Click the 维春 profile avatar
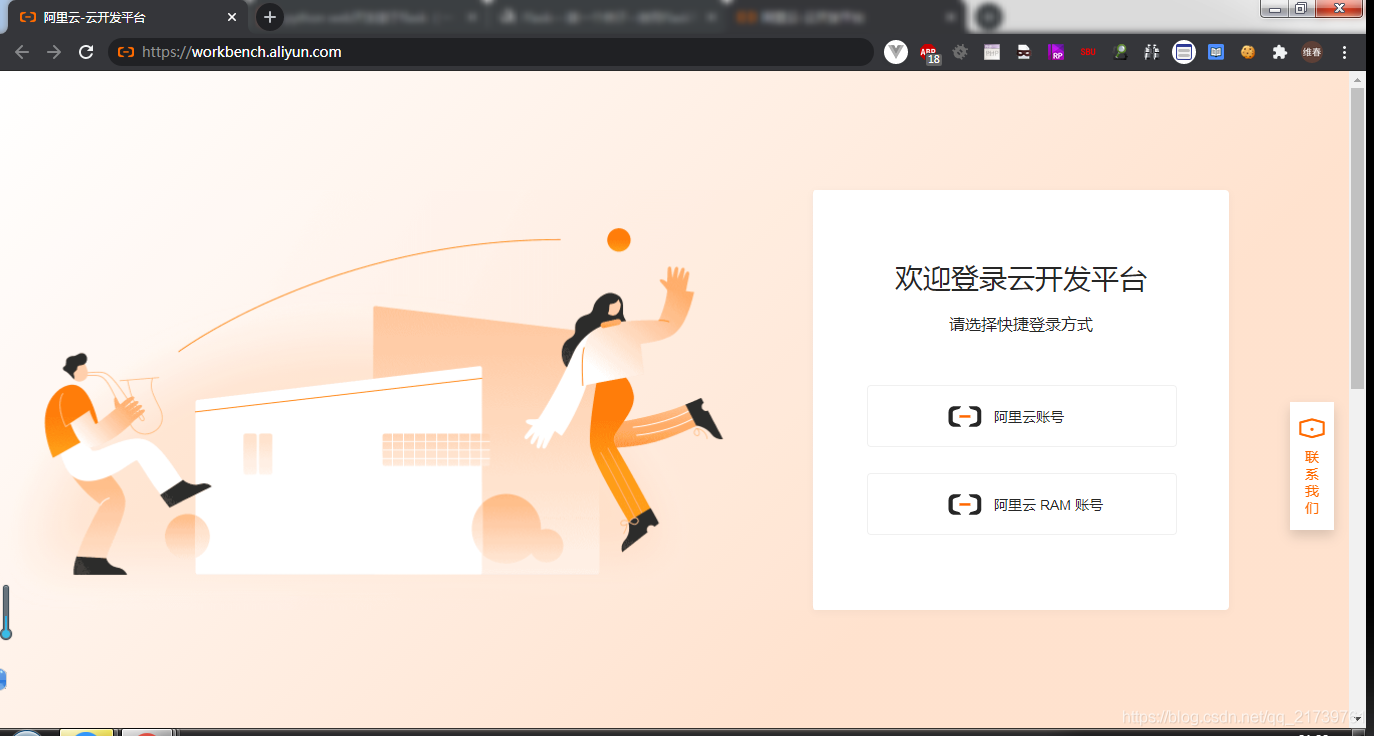1374x736 pixels. pos(1312,52)
